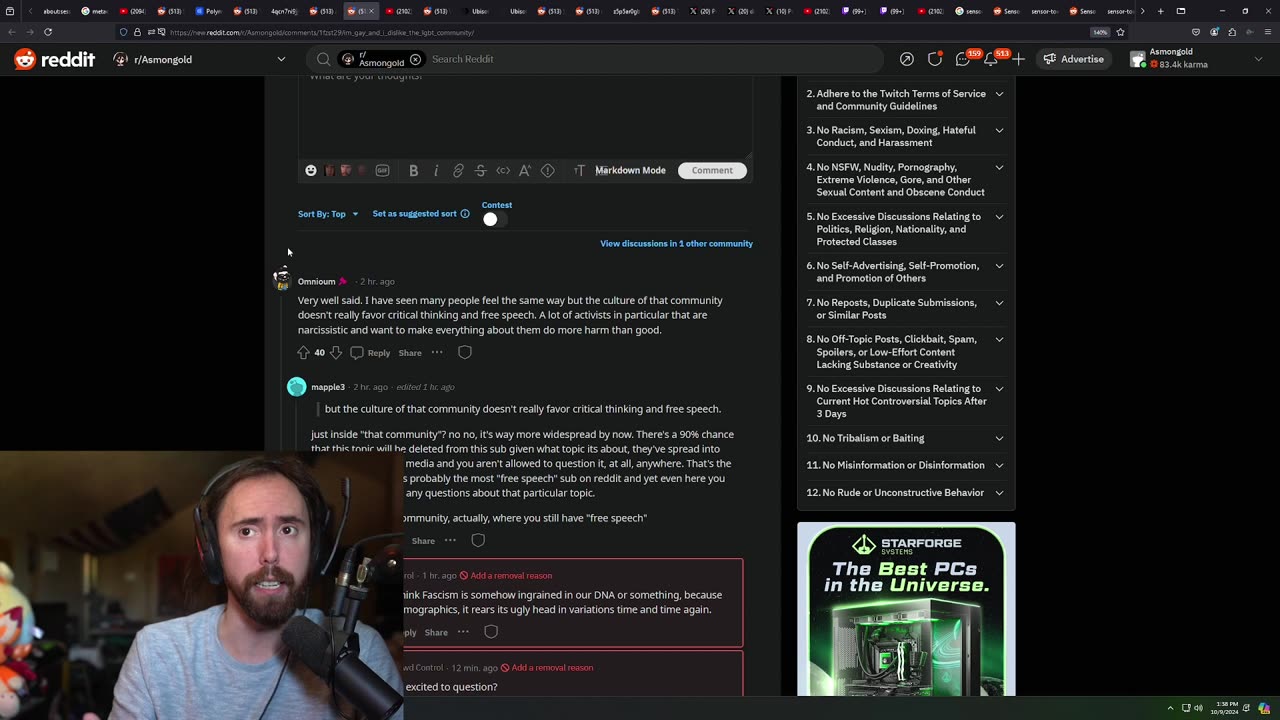Screen dimensions: 1280x720
Task: Open notifications bell with 513 alerts
Action: tap(991, 59)
